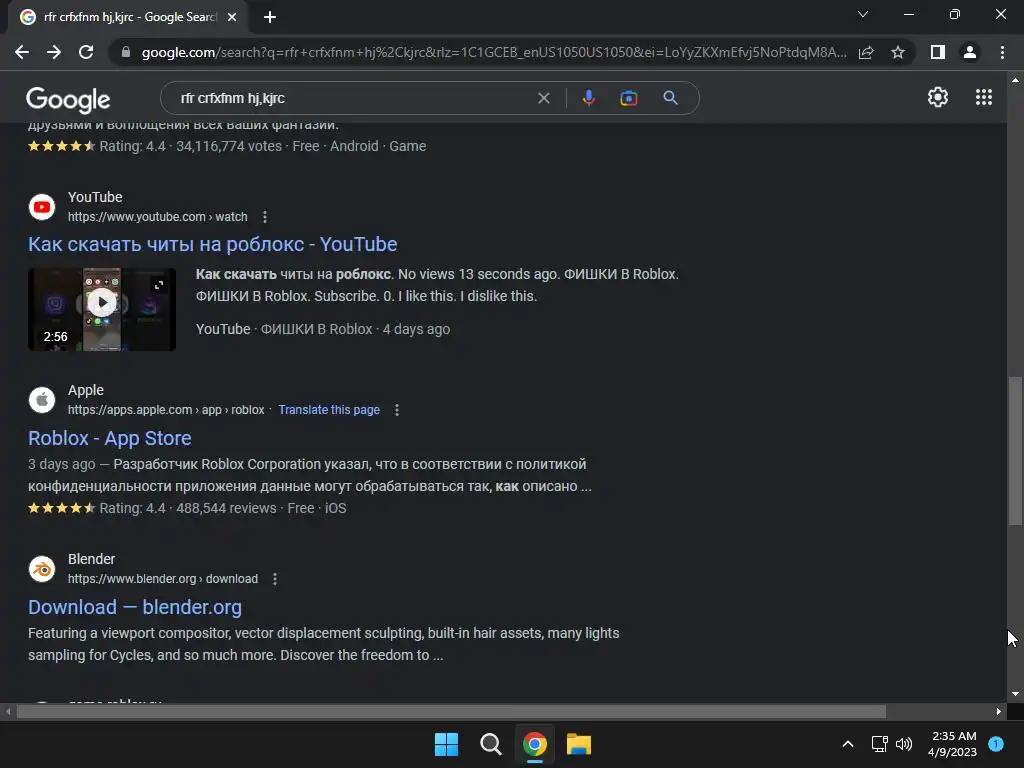1024x768 pixels.
Task: Open the tab search dropdown chevron
Action: (863, 14)
